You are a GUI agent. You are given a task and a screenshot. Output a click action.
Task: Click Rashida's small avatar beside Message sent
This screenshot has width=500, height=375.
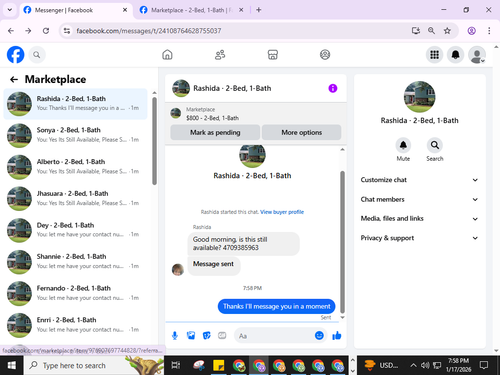tap(178, 270)
